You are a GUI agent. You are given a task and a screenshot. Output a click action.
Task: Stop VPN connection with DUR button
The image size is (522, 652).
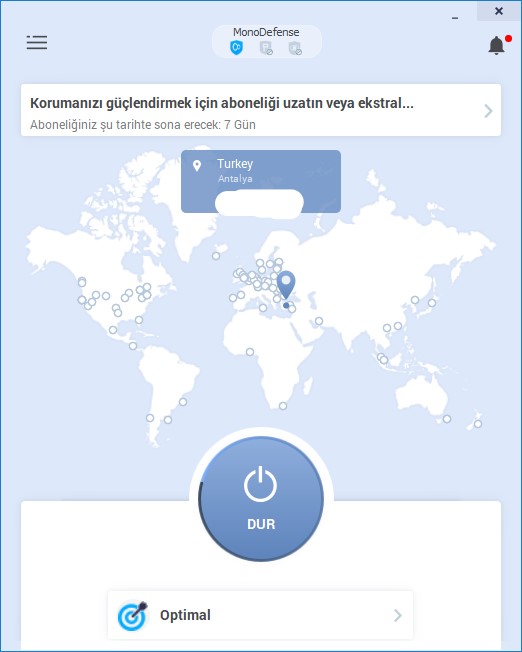point(261,499)
